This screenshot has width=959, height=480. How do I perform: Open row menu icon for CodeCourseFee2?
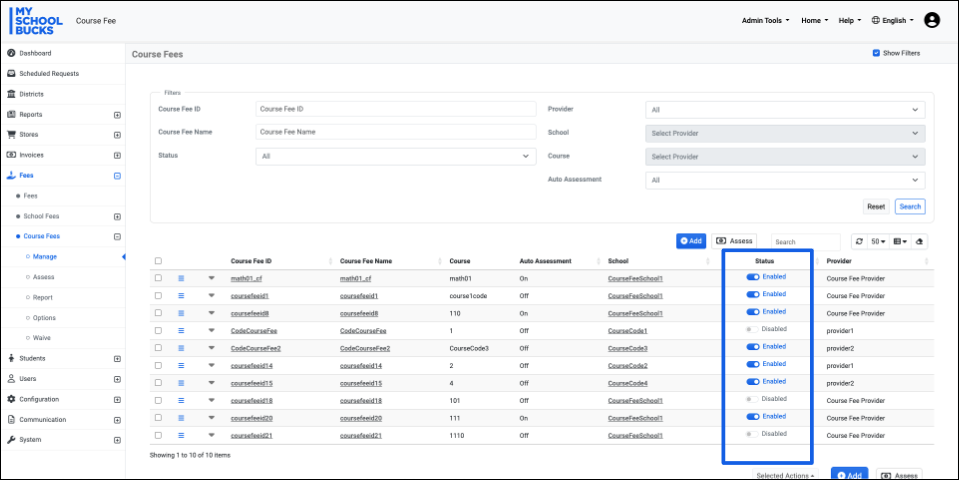point(181,348)
